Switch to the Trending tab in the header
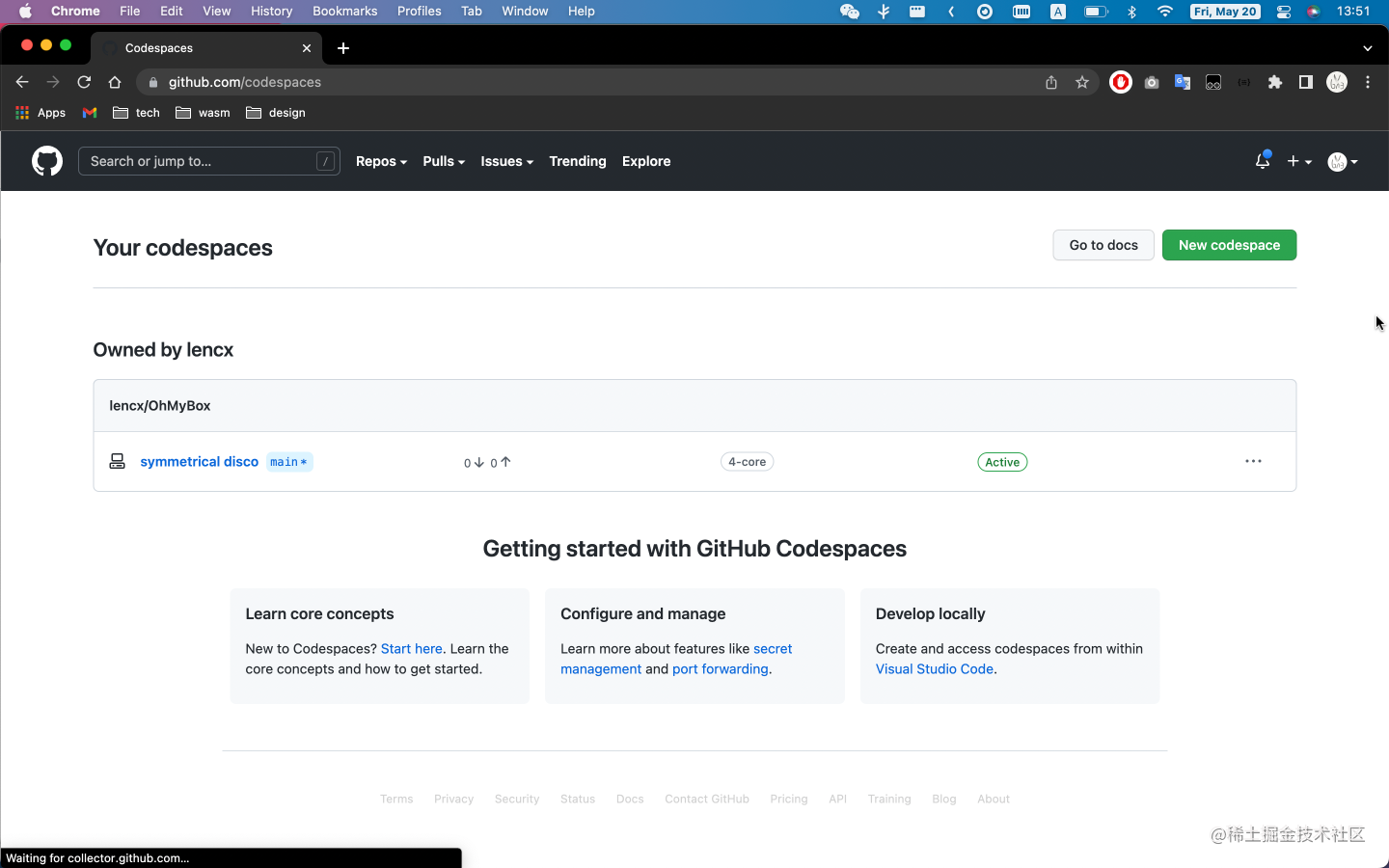Screen dimensions: 1389x868 point(577,161)
